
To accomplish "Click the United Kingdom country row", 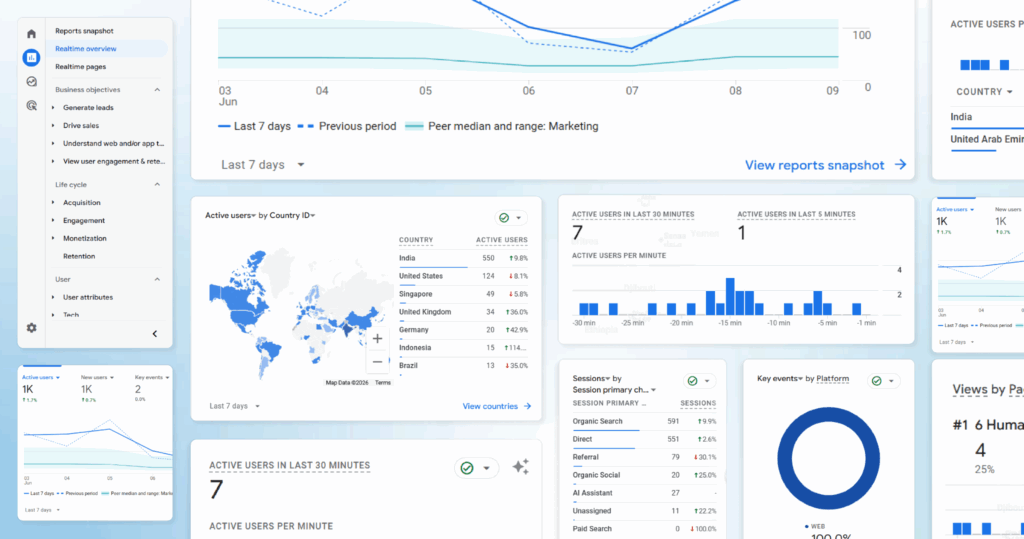I will point(464,312).
